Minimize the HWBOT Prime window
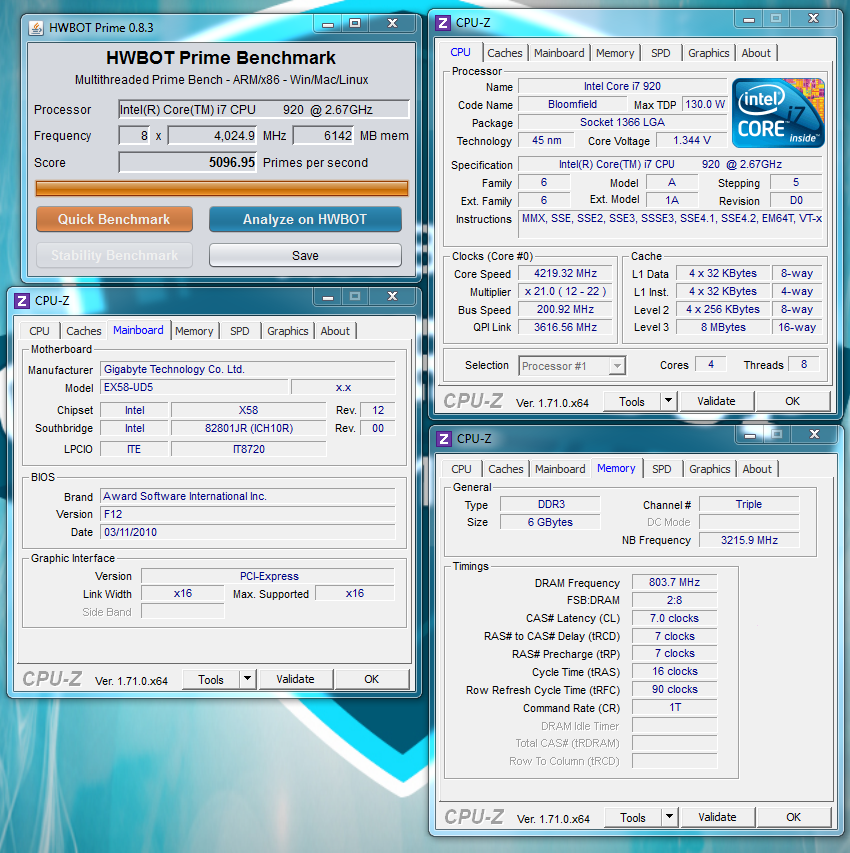The image size is (850, 853). click(328, 24)
